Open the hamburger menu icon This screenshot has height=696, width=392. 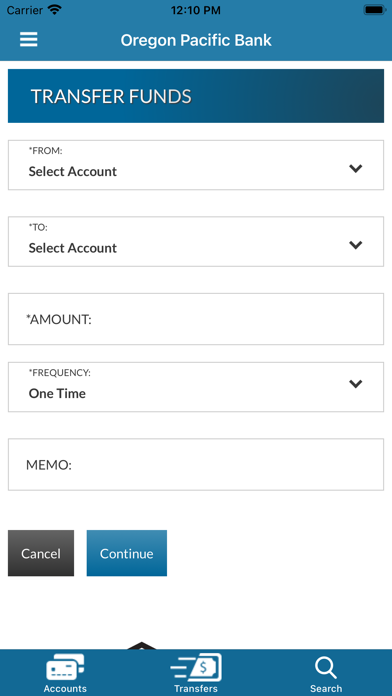tap(28, 40)
